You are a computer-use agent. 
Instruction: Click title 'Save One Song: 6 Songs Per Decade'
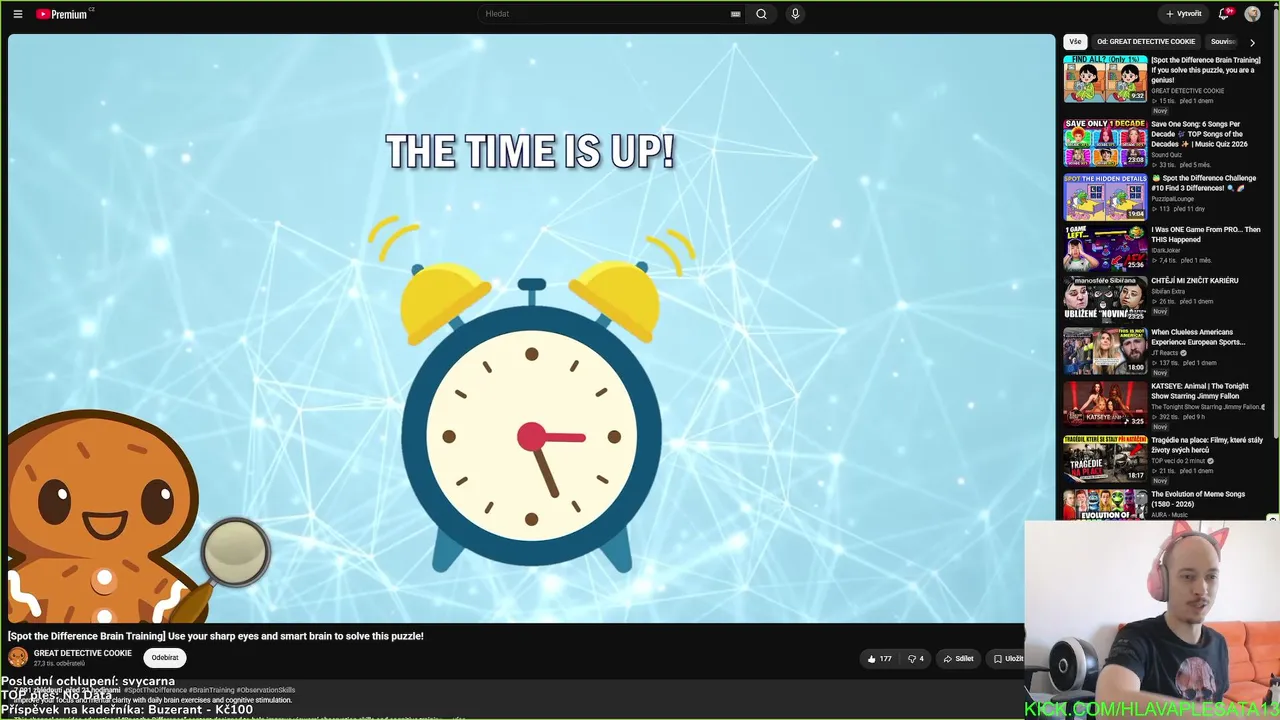1199,134
